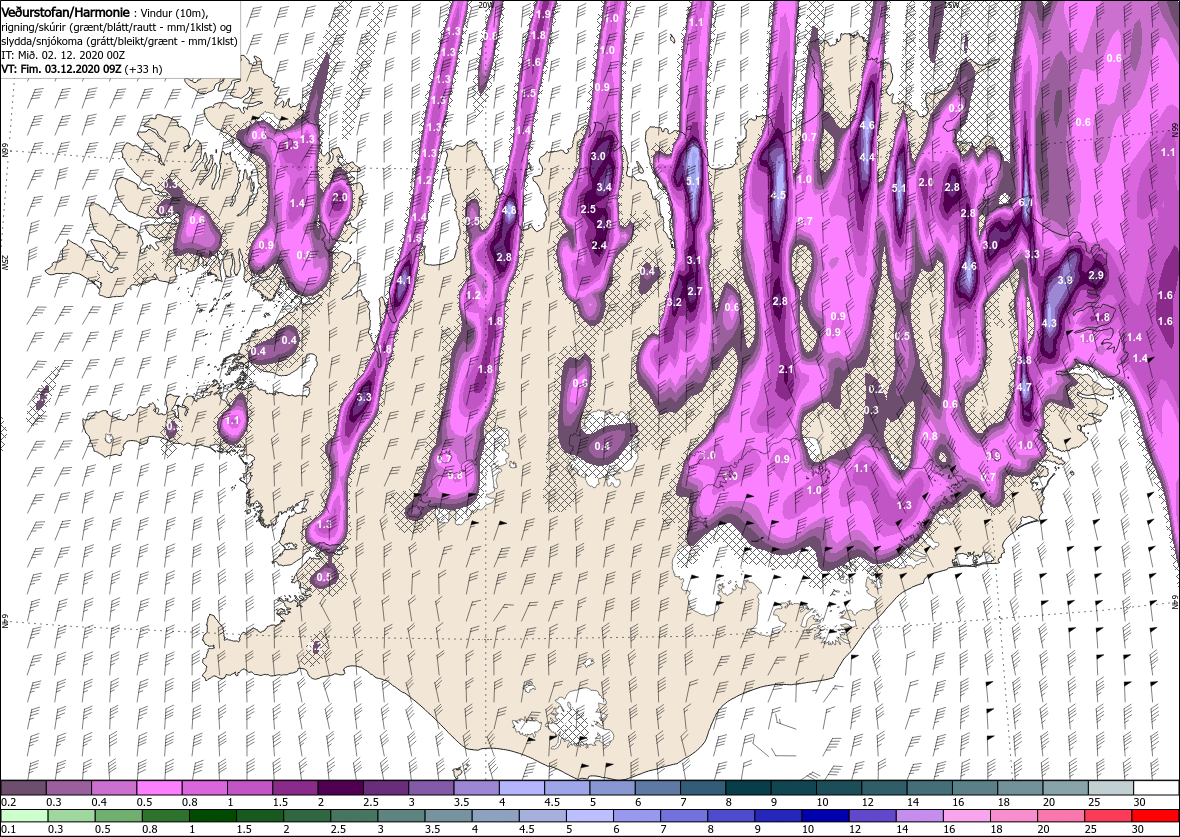Click the 3.4 precipitation value on the map
Screen dimensions: 1180x837
coord(604,187)
